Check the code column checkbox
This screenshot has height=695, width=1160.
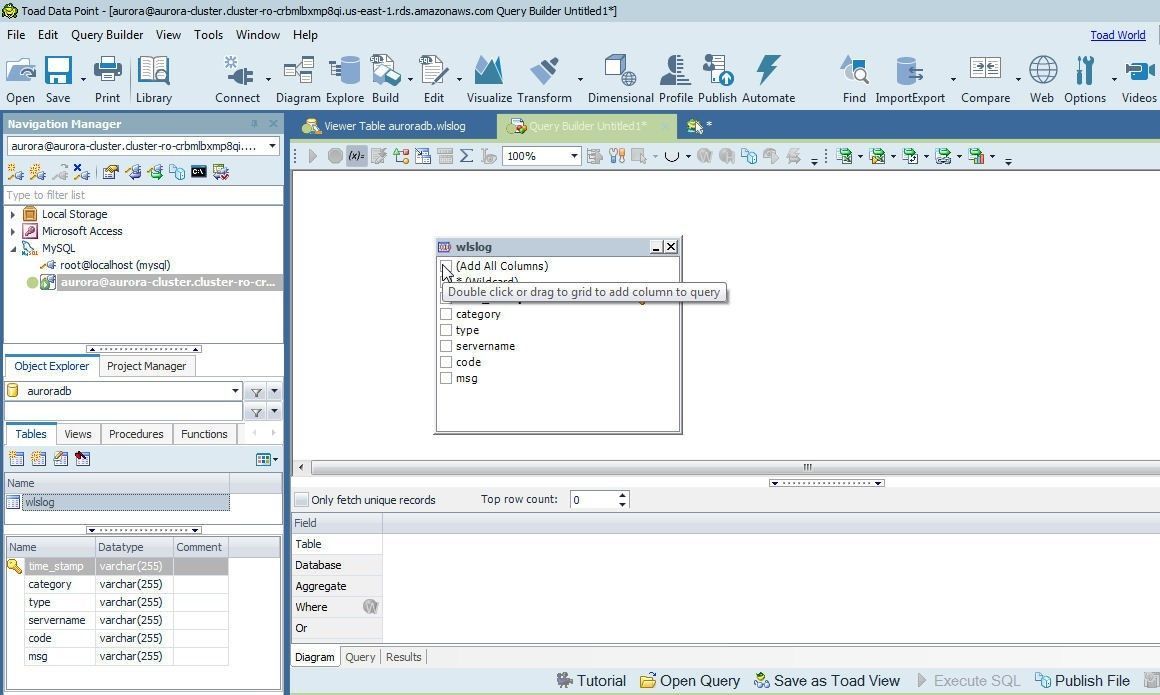(x=446, y=362)
